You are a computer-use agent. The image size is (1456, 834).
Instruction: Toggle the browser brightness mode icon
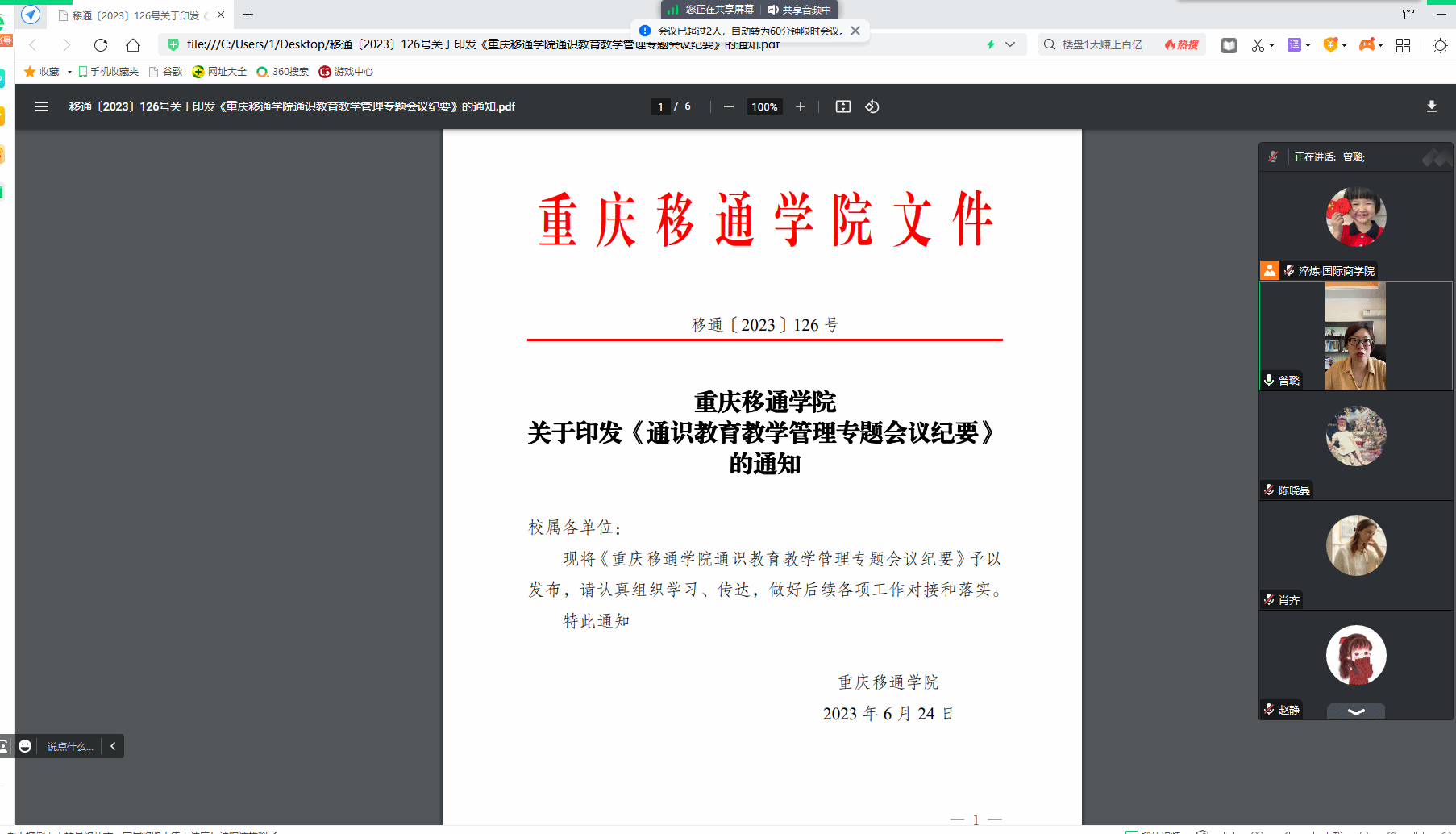tap(1439, 45)
